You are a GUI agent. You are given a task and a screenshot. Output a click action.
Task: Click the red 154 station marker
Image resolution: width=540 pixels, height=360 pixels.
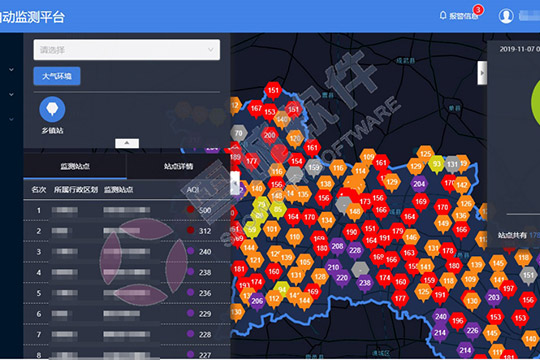pyautogui.click(x=296, y=162)
